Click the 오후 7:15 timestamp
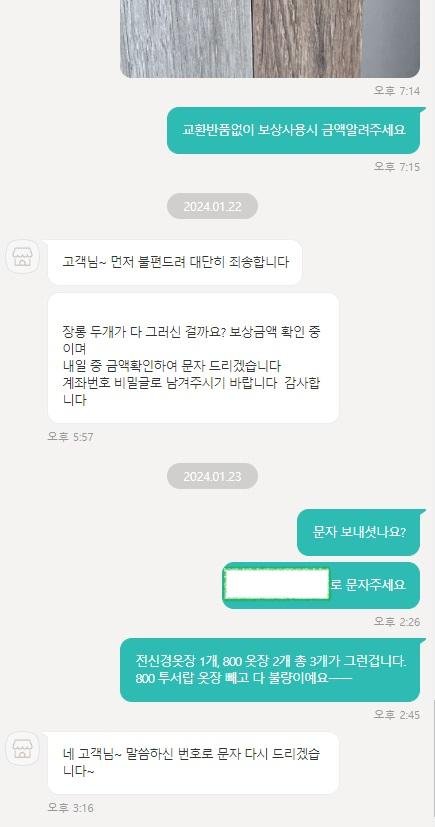 (x=397, y=167)
